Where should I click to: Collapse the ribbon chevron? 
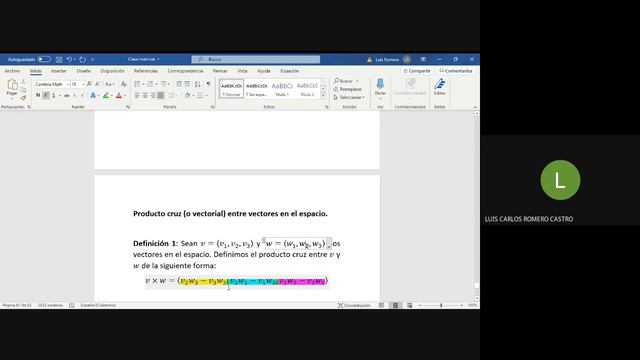point(475,107)
